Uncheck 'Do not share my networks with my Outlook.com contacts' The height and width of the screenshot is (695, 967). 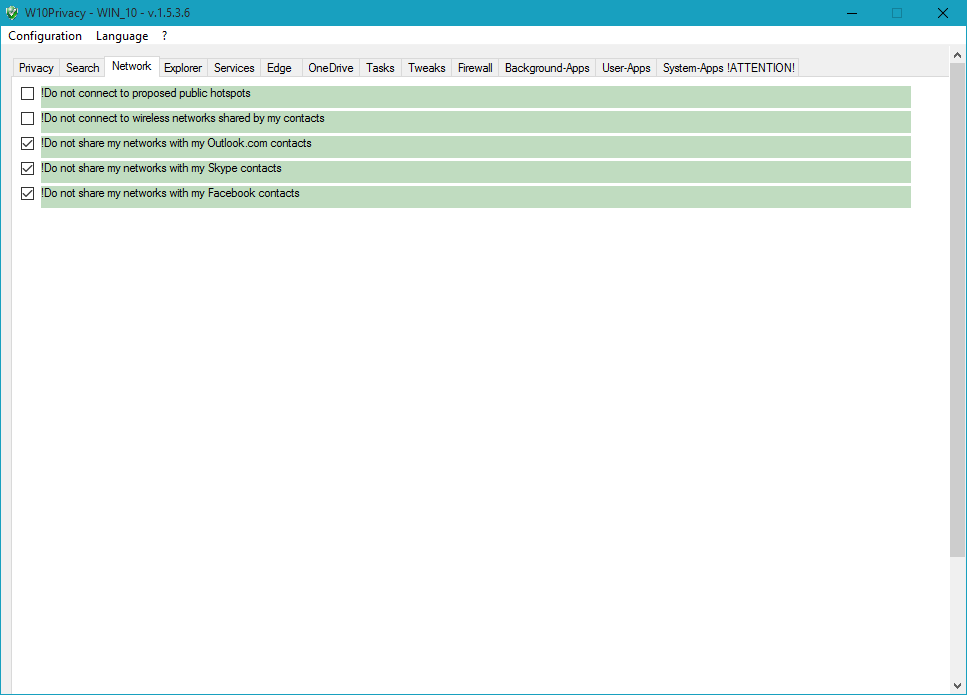click(27, 143)
